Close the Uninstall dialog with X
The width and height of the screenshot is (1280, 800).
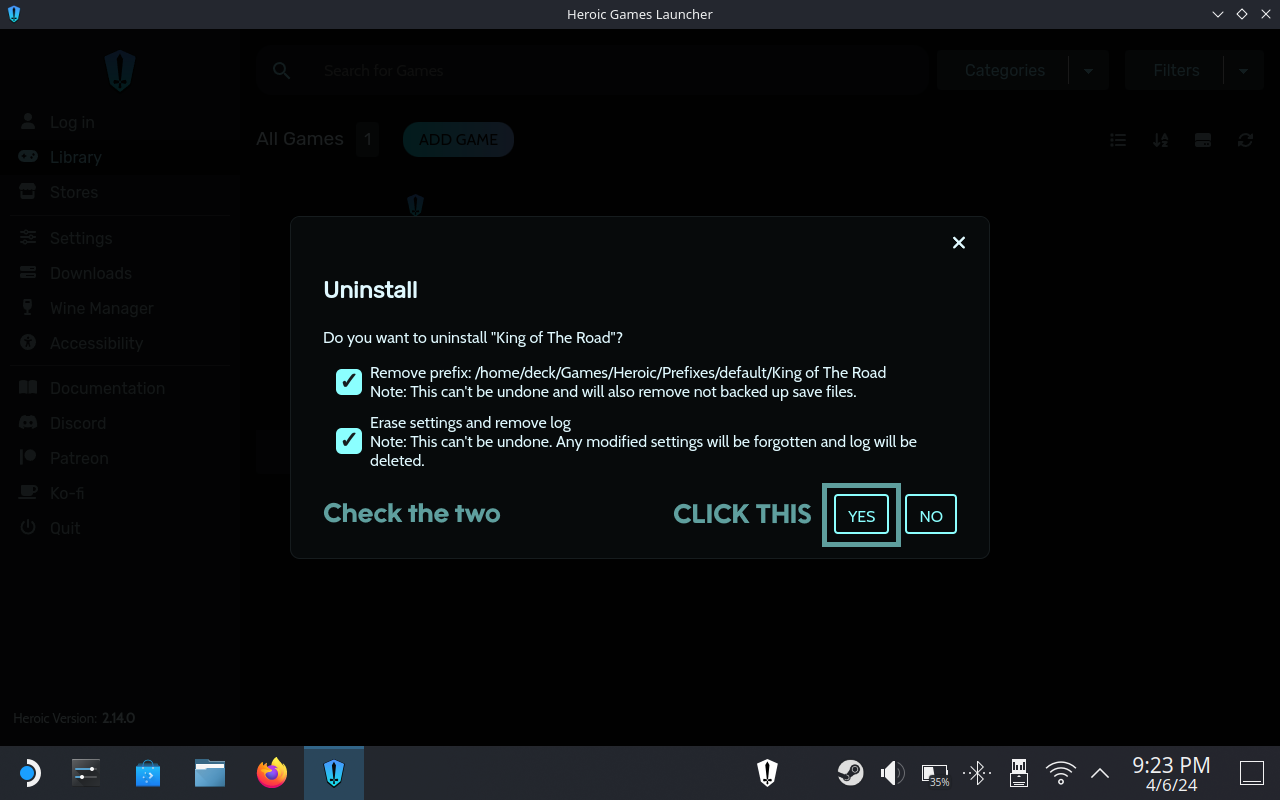[x=958, y=243]
